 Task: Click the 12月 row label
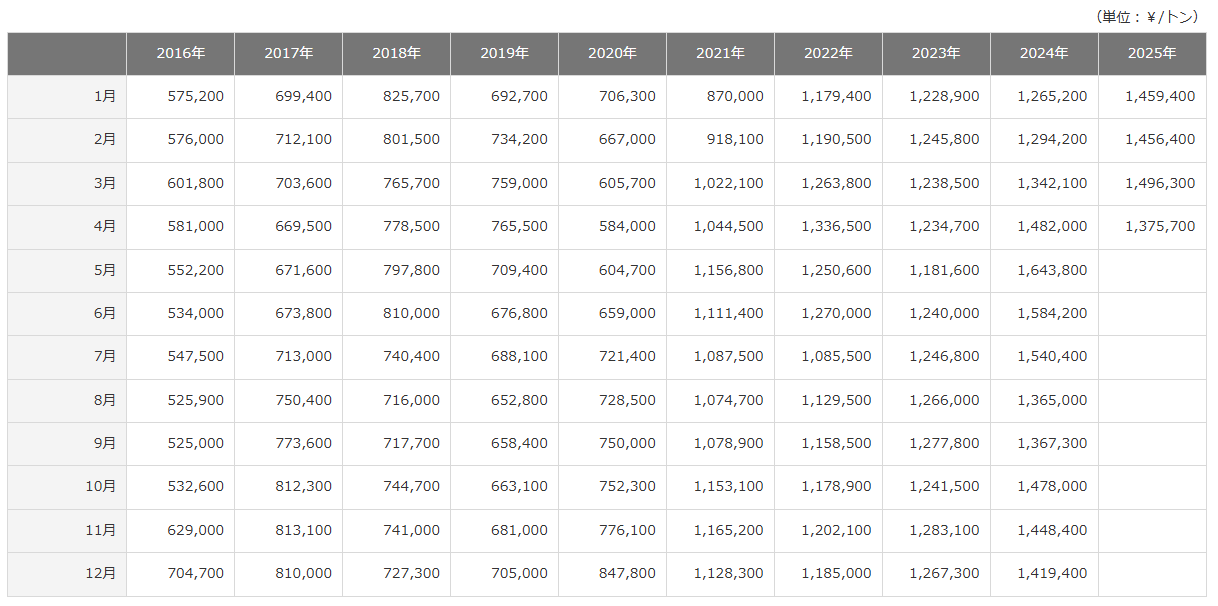(x=101, y=574)
